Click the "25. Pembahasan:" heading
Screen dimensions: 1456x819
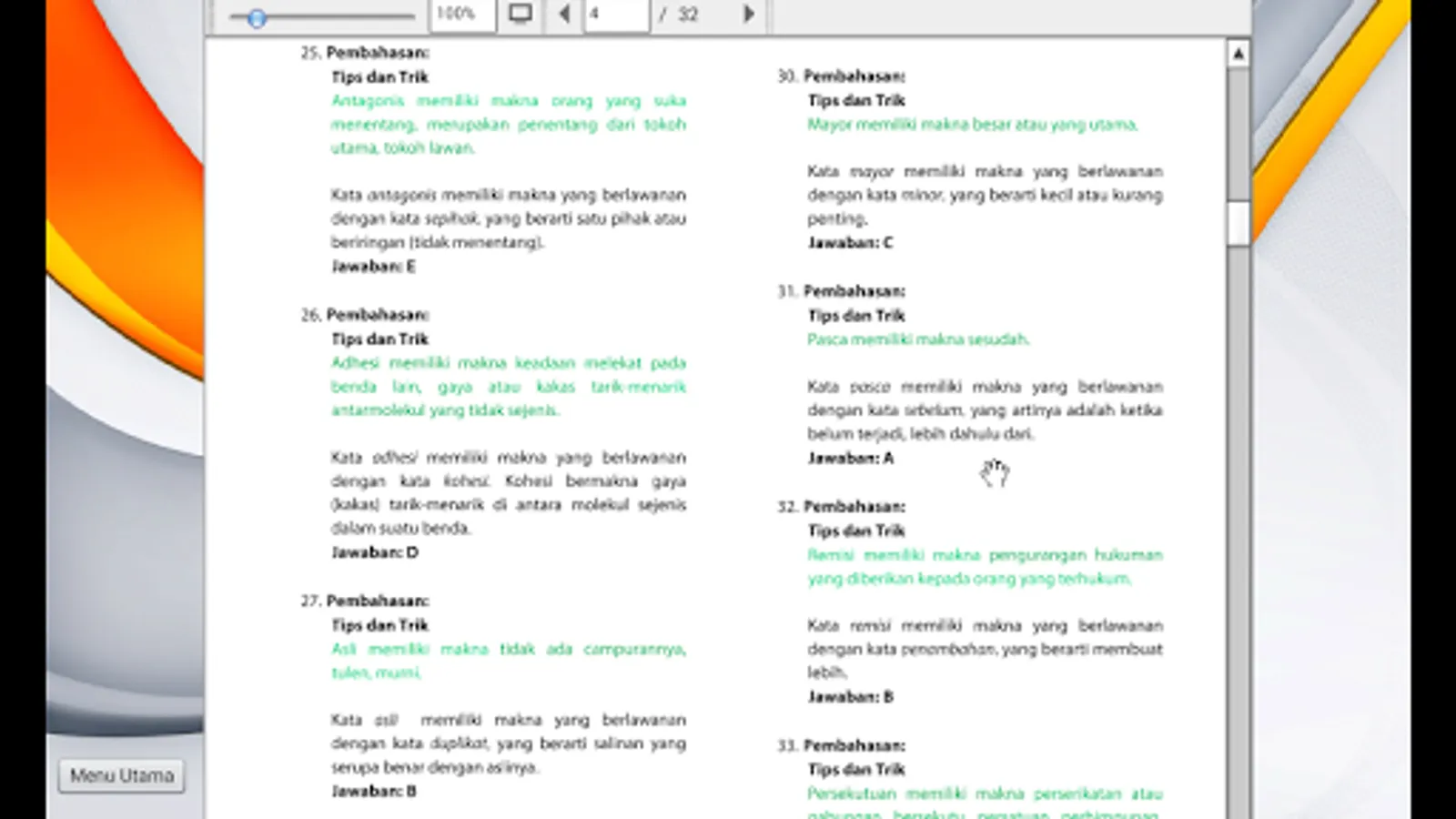coord(365,53)
